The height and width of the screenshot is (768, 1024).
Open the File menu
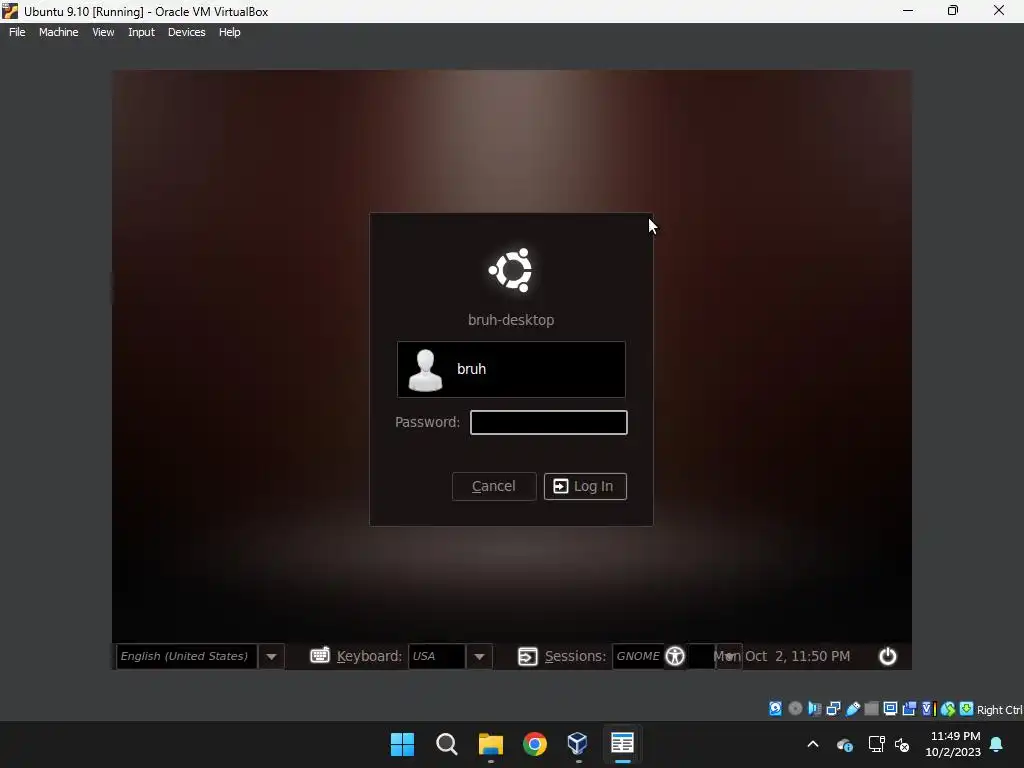coord(17,32)
